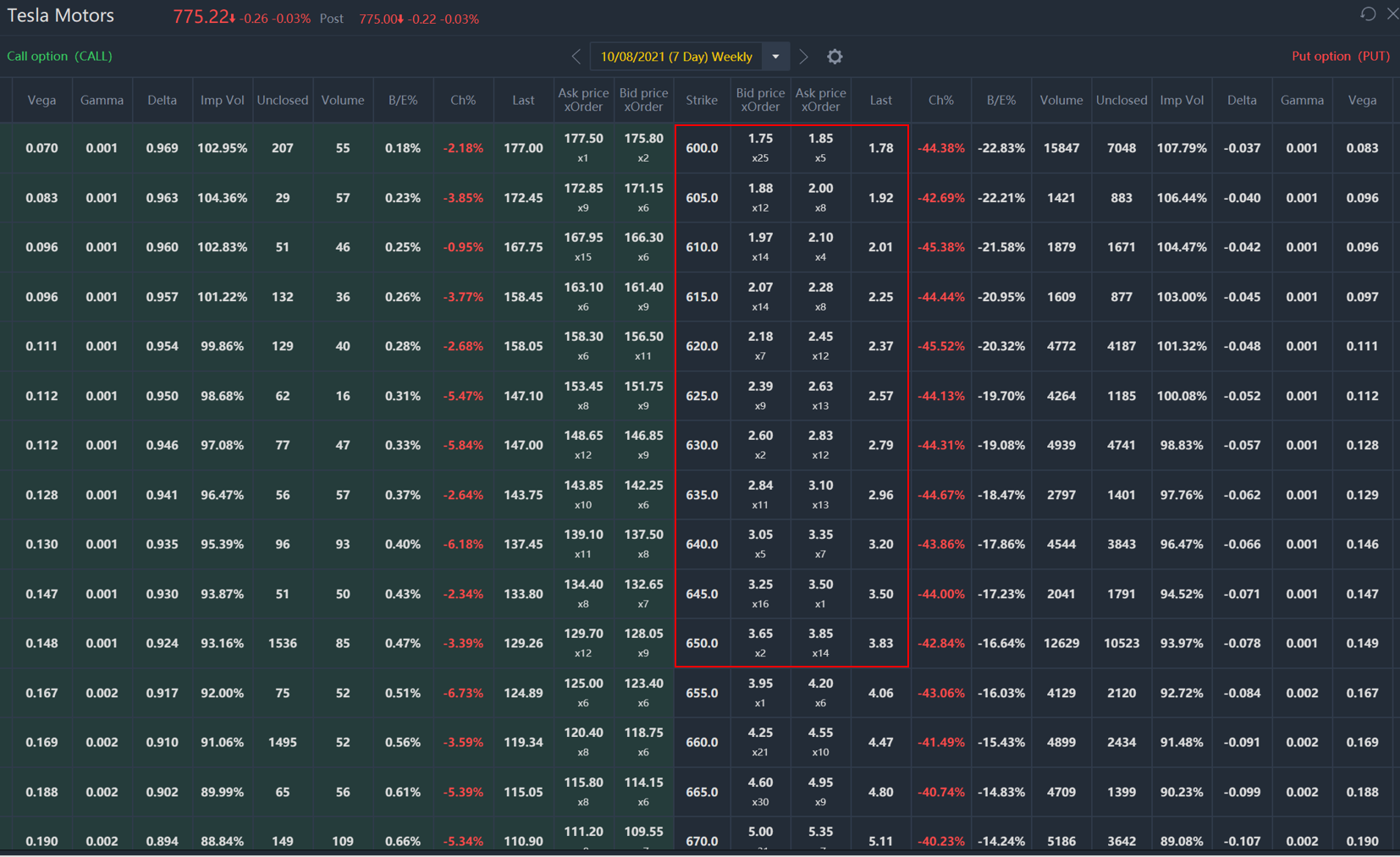Select the 665.0 strike cell

[x=702, y=792]
